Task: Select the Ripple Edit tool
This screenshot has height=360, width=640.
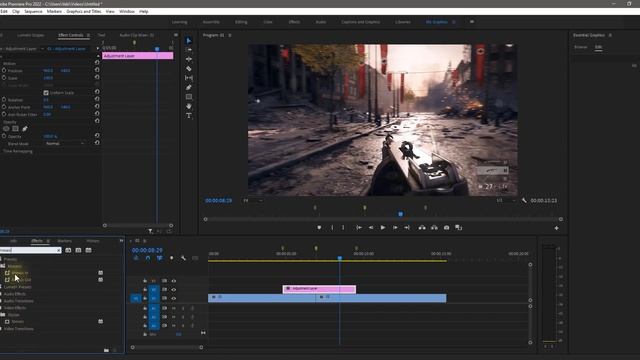Action: [x=189, y=59]
